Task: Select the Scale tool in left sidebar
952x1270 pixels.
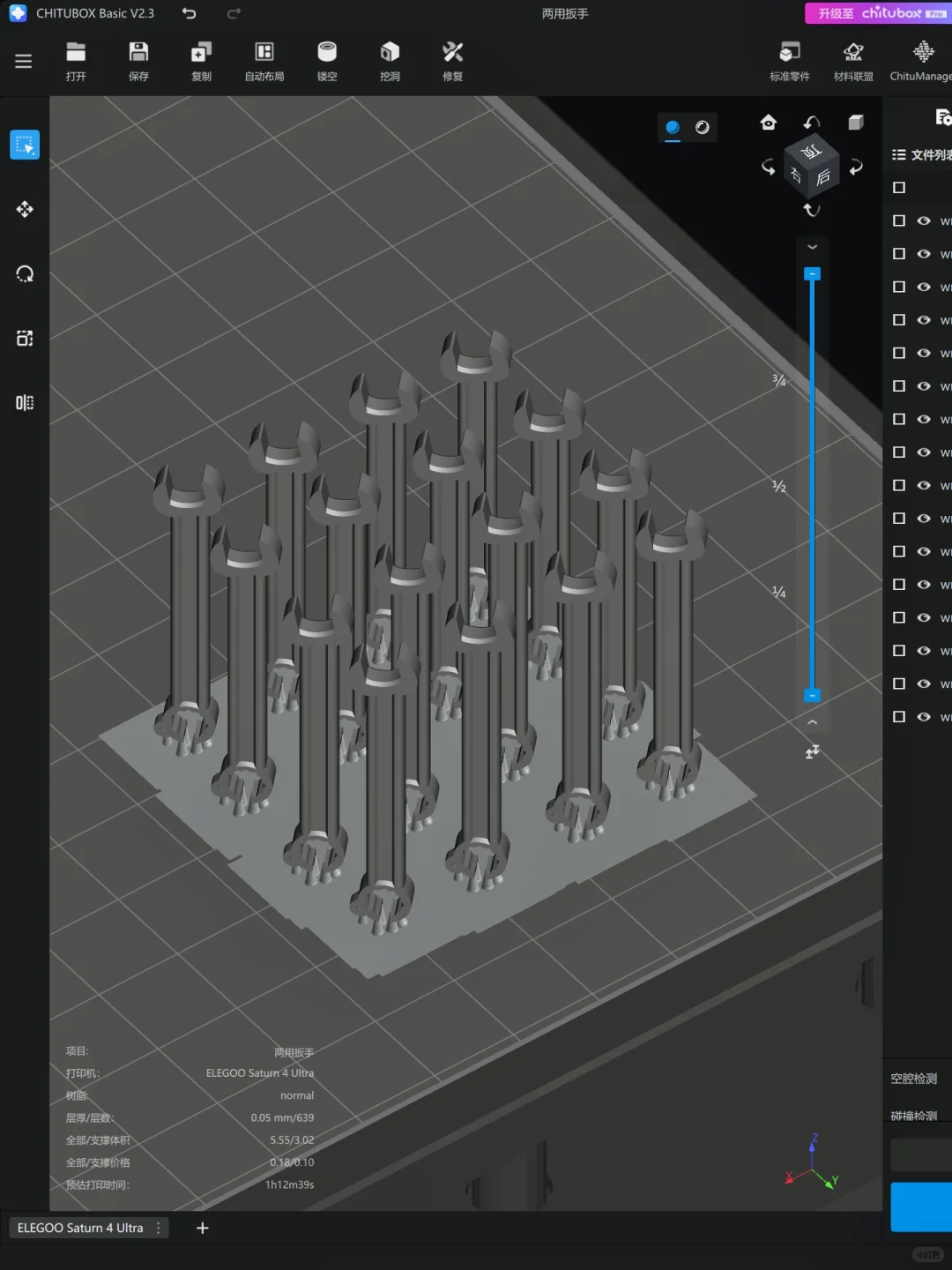Action: [x=25, y=338]
